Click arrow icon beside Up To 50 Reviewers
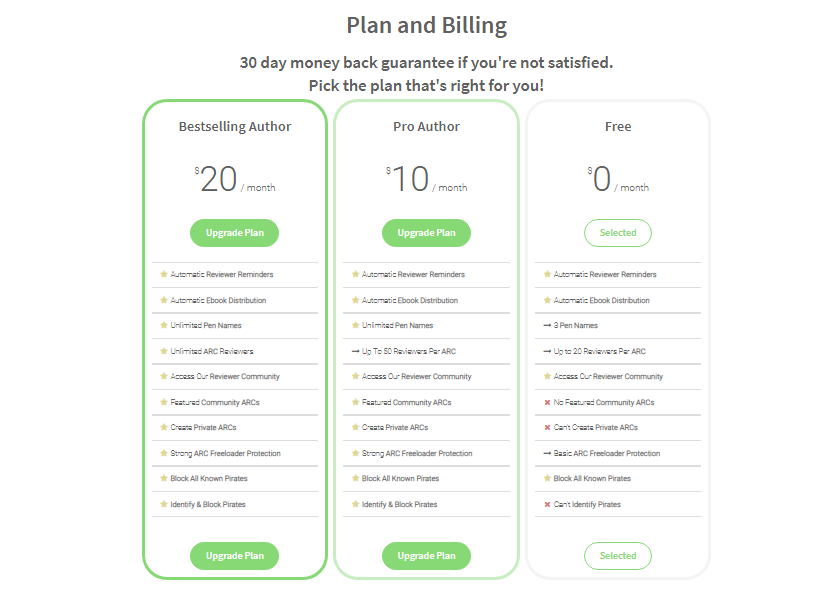 tap(355, 351)
